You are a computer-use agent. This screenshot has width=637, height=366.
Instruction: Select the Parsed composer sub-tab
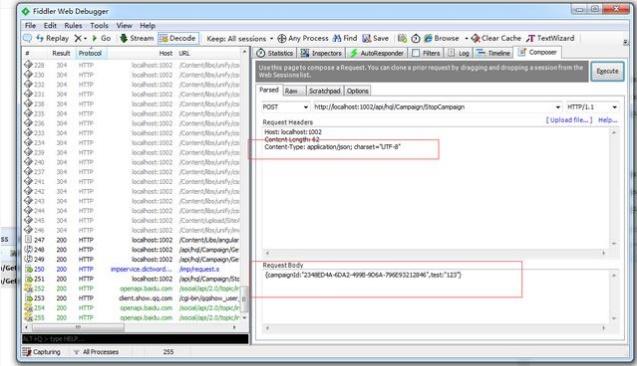[x=269, y=90]
